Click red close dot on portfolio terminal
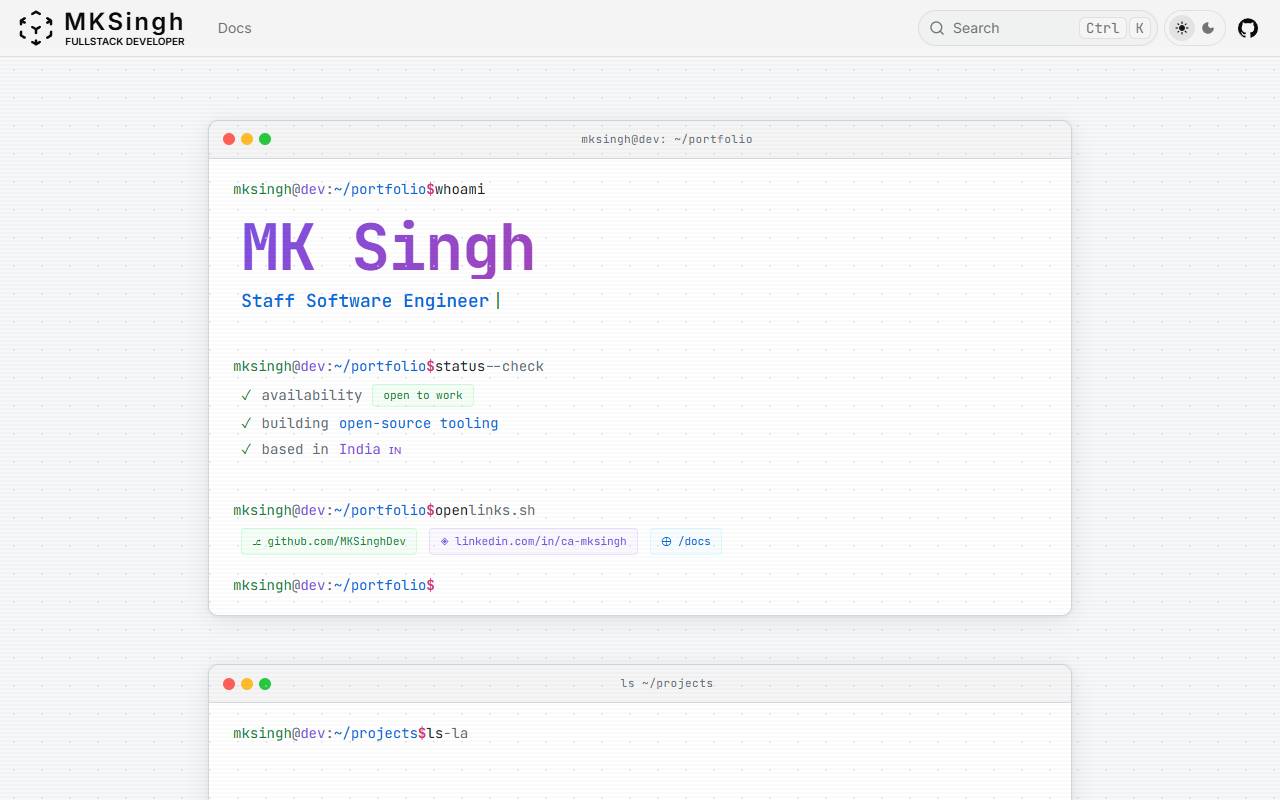This screenshot has height=800, width=1280. click(x=229, y=139)
